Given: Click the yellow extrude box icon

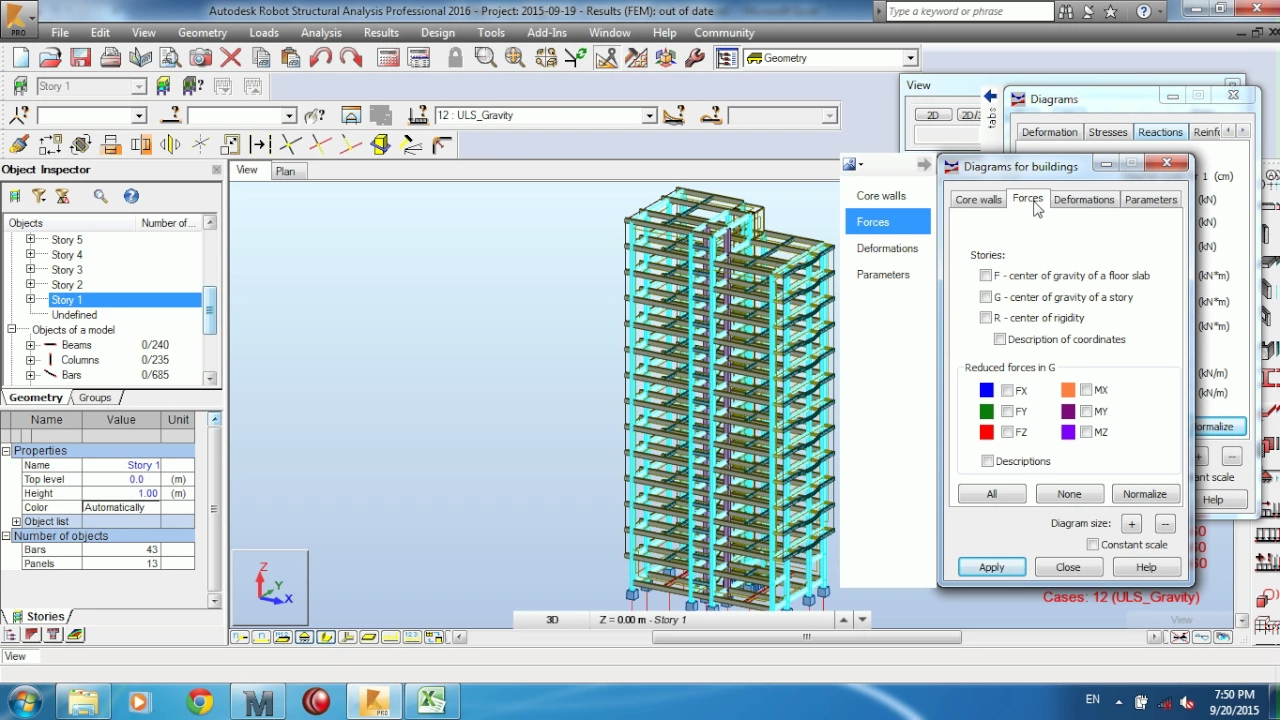Looking at the screenshot, I should tap(380, 145).
